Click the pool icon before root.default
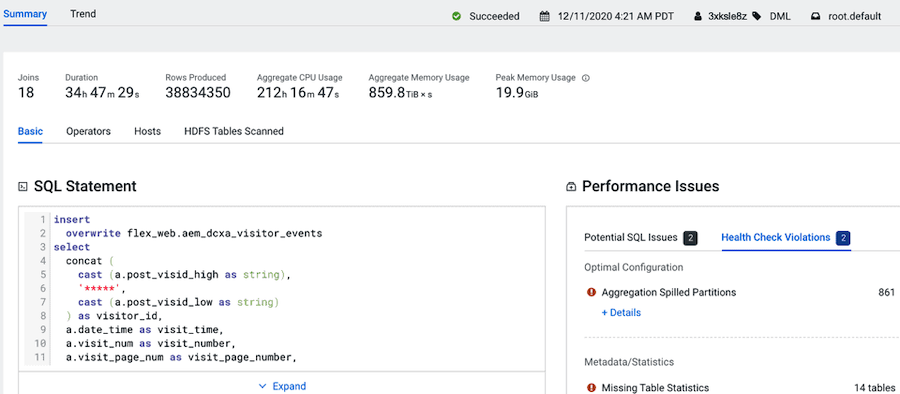Screen dimensions: 900x394 815,17
